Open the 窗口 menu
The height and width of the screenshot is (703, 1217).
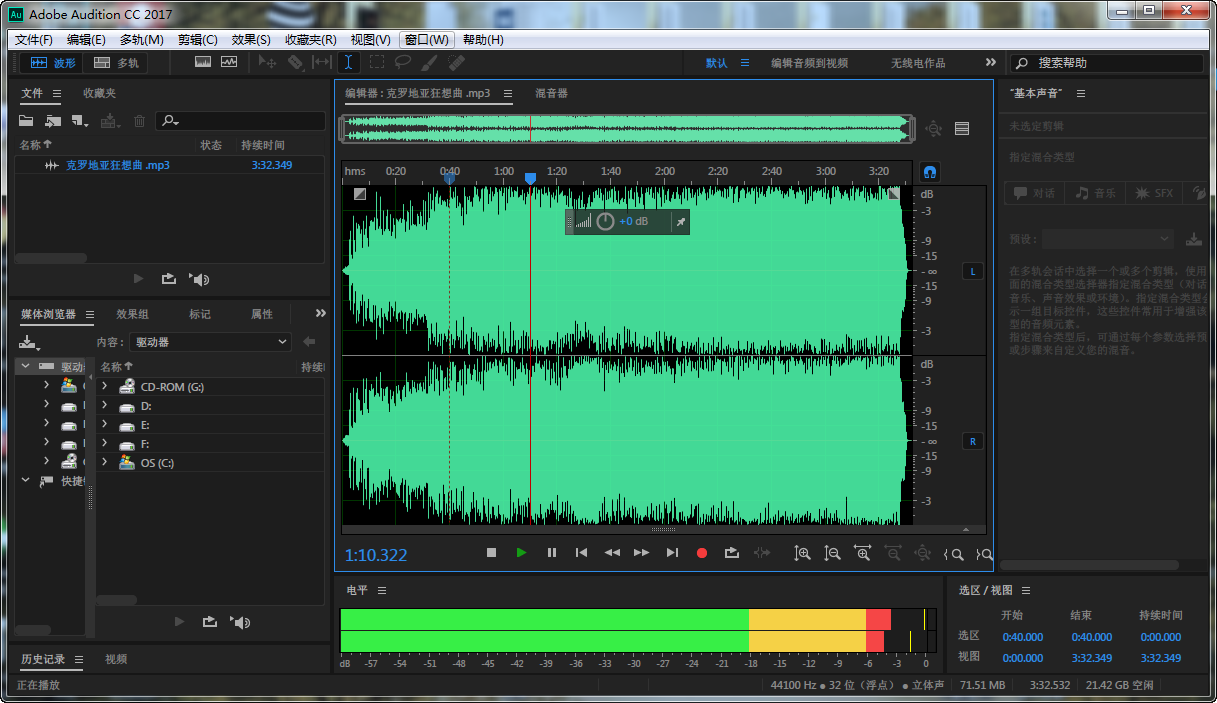(x=425, y=39)
